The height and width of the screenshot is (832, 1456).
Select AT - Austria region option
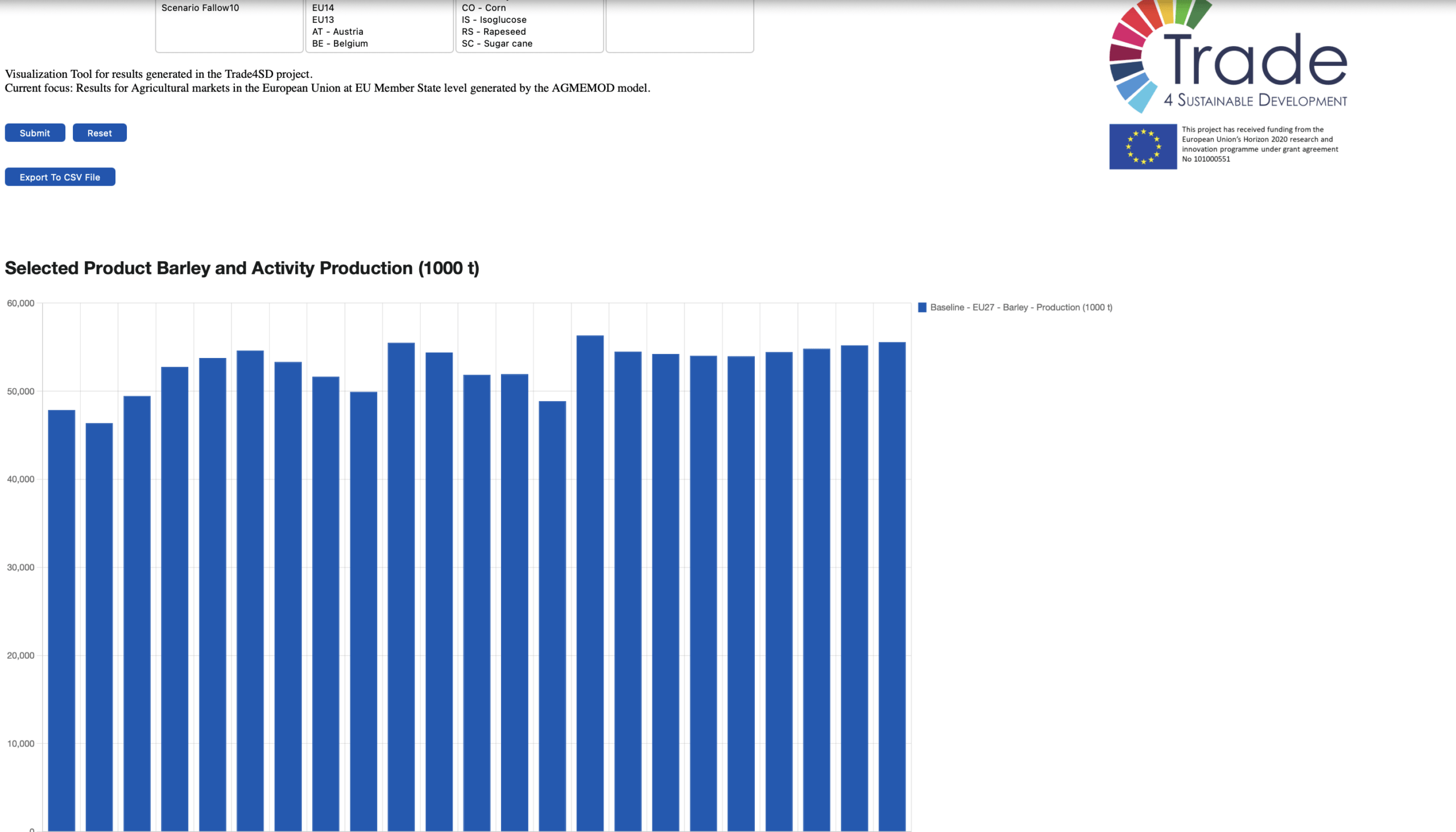[337, 32]
